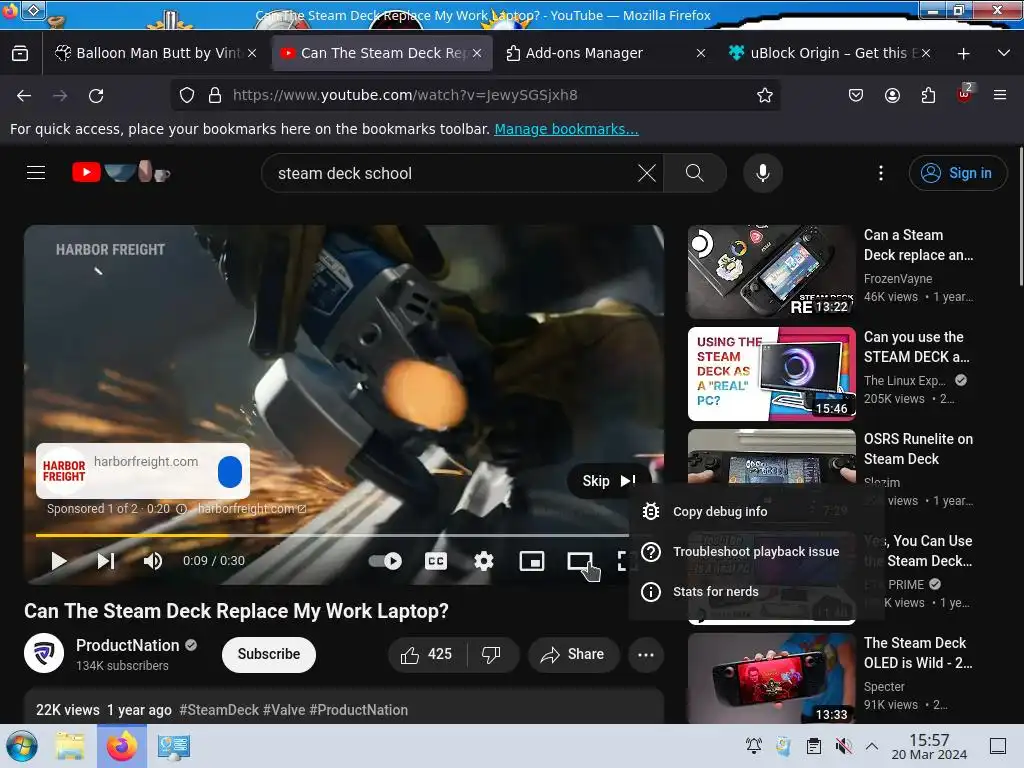Open 'Can a Steam Deck replace' thumbnail
This screenshot has height=768, width=1024.
[x=771, y=272]
